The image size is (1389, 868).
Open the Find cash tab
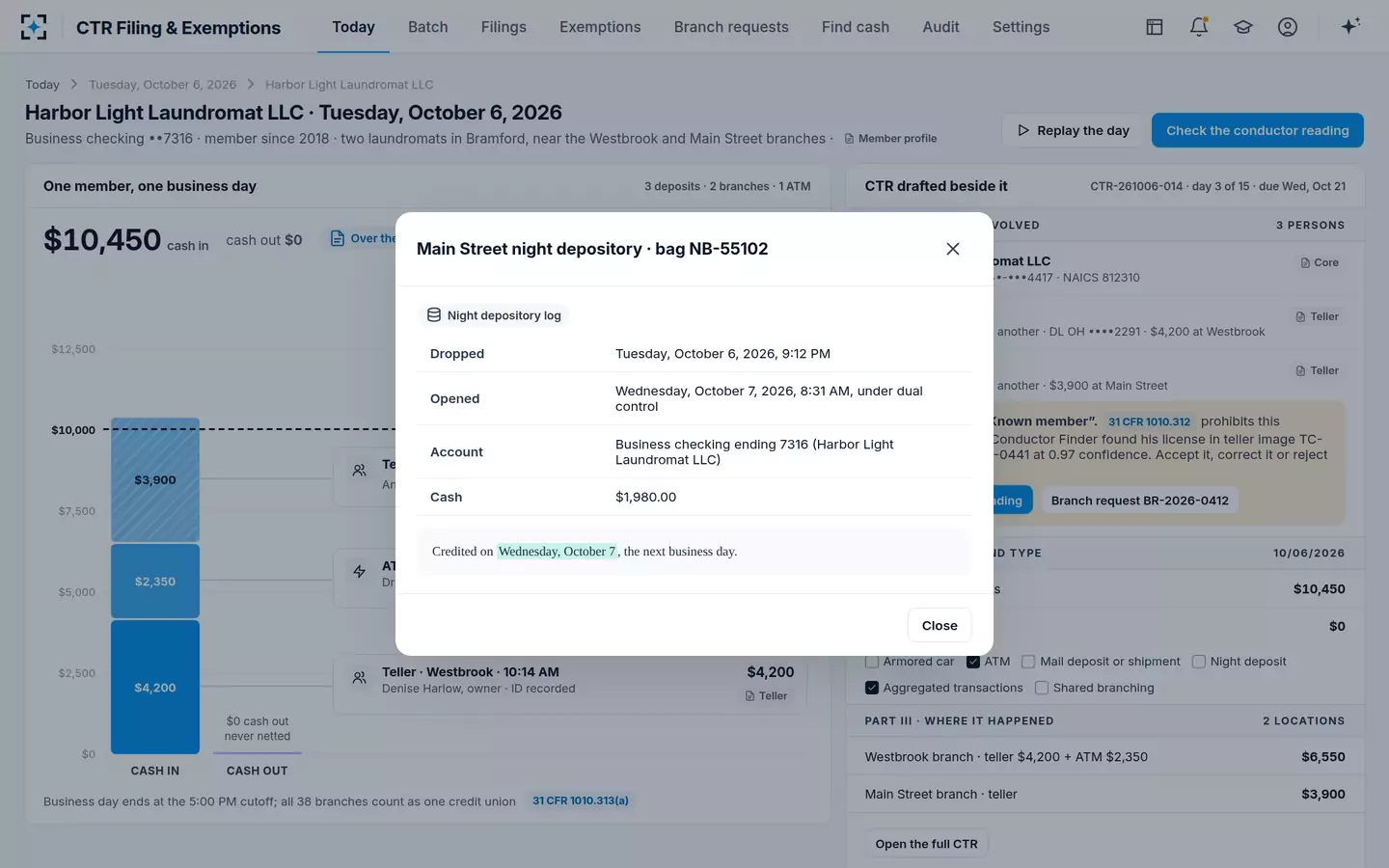tap(856, 27)
